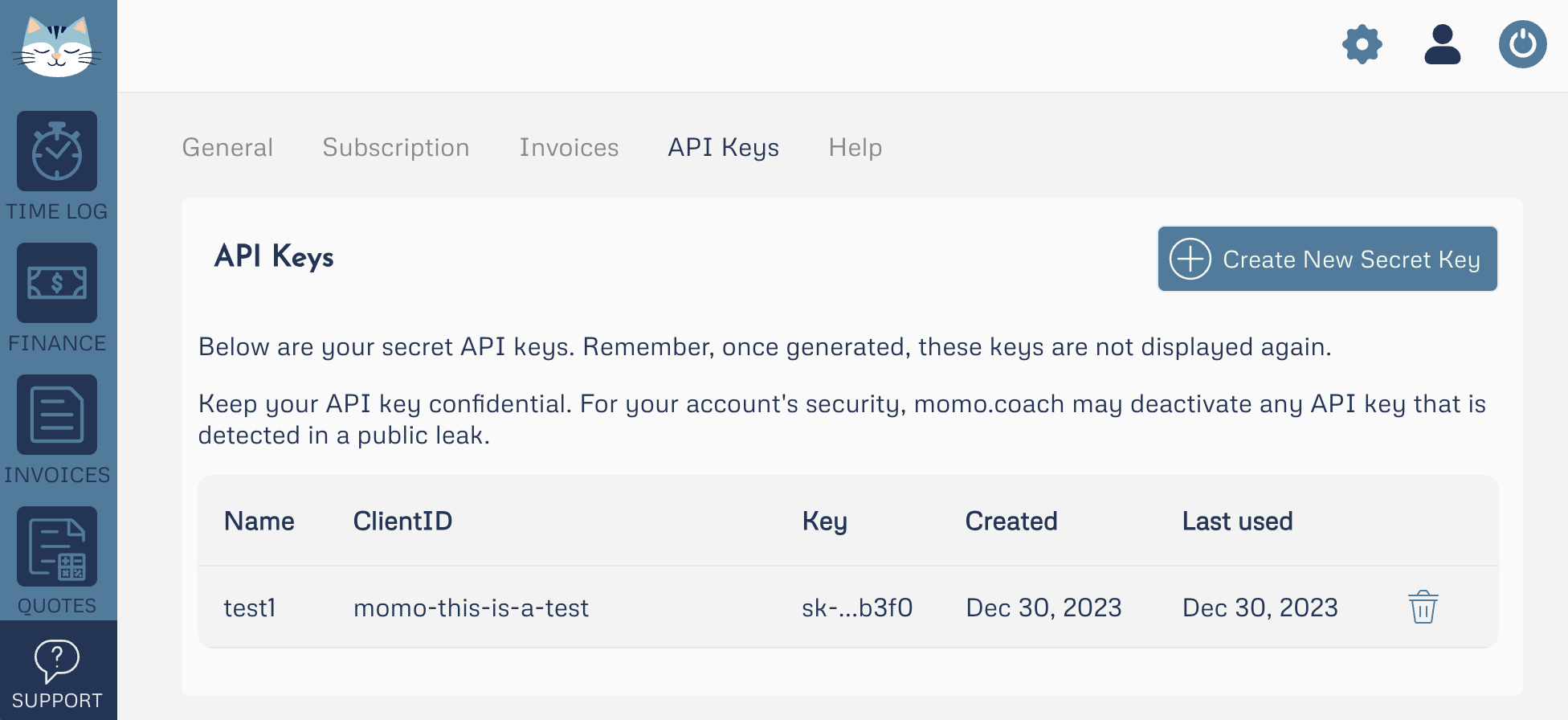The image size is (1568, 720).
Task: Open Support chat bubble icon
Action: pyautogui.click(x=57, y=661)
